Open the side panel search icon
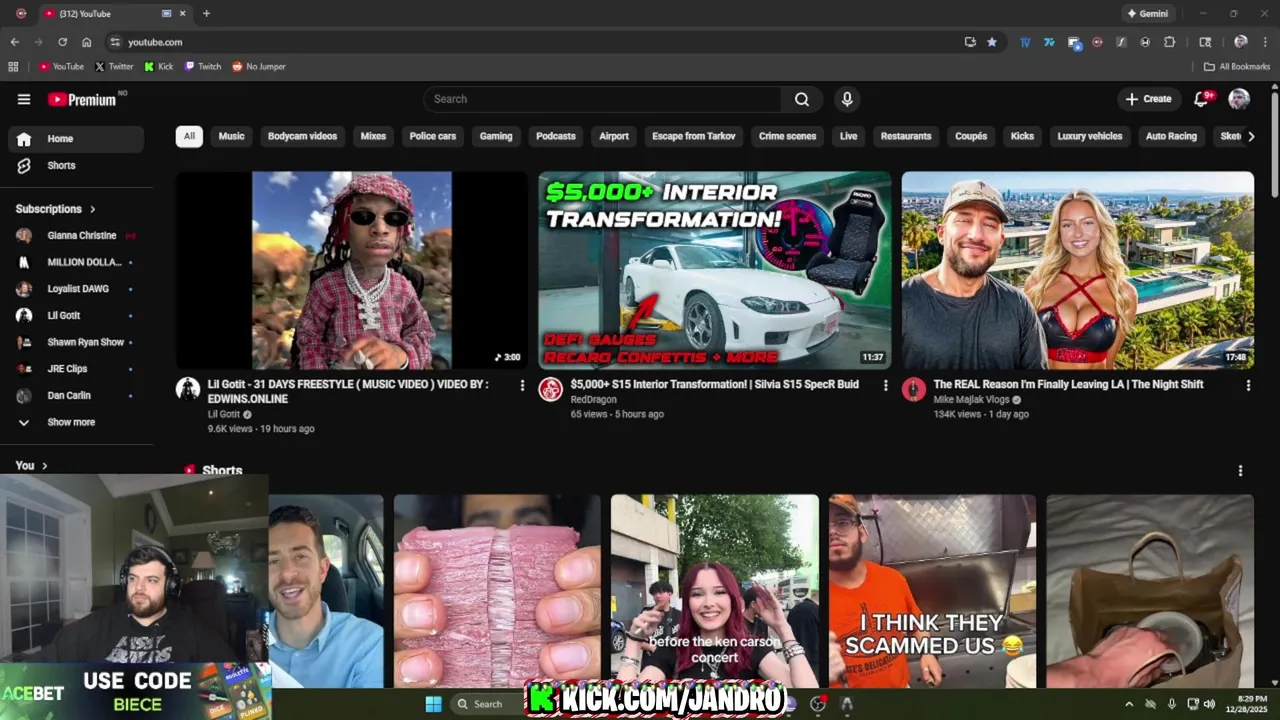1280x720 pixels. click(1205, 42)
